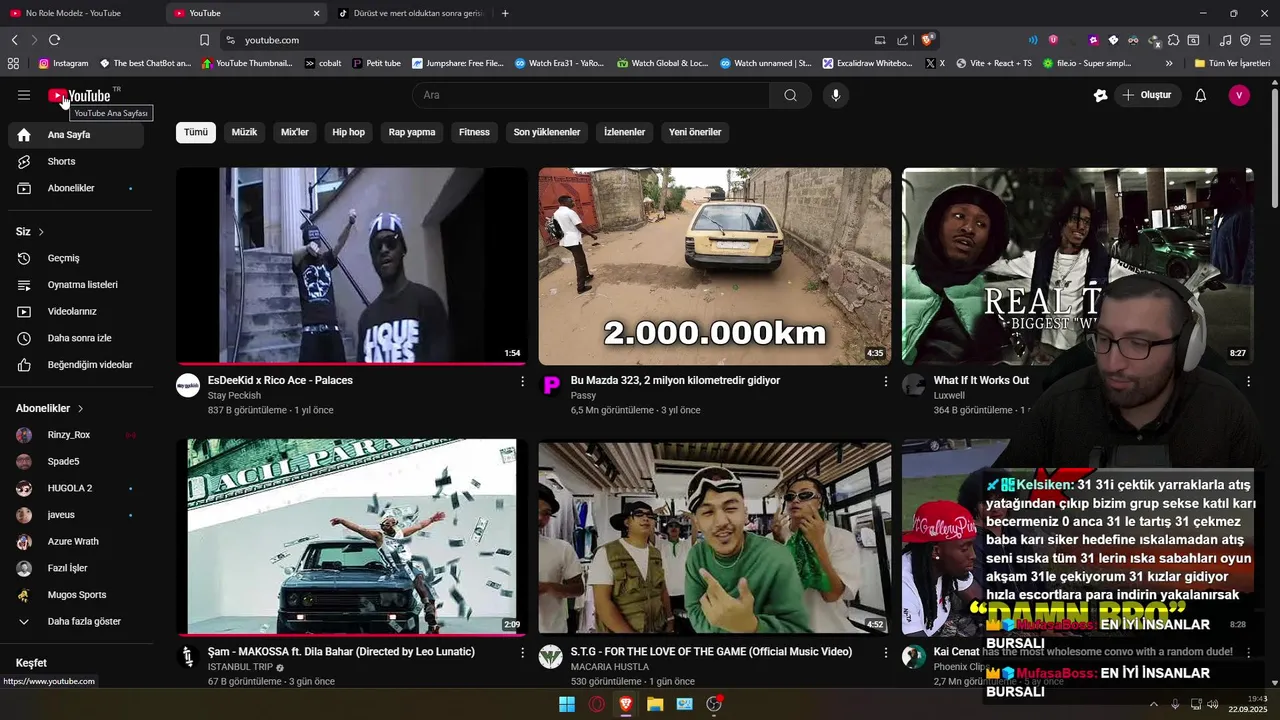
Task: Switch to the Dürüst ve mert tab
Action: pos(410,13)
